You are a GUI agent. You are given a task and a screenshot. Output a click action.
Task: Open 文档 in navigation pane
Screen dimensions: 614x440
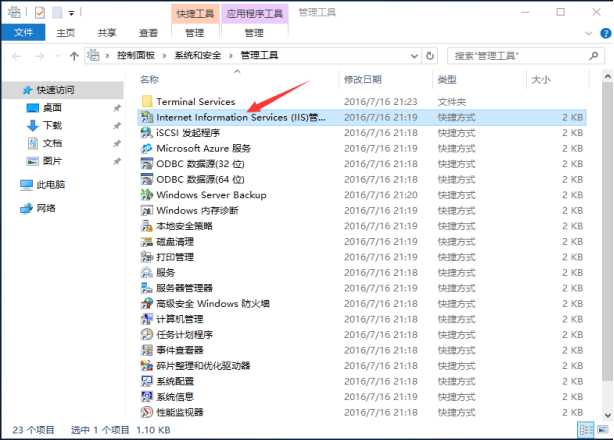[x=52, y=143]
